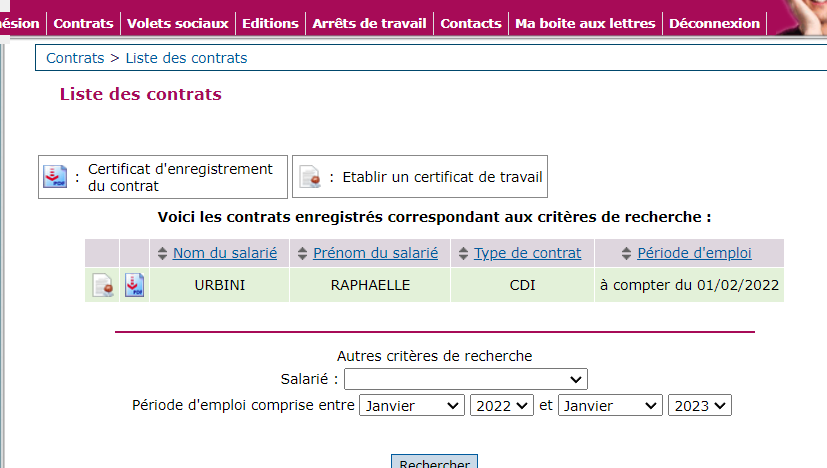This screenshot has width=827, height=468.
Task: Go to Ma boite aux lettres
Action: click(585, 23)
